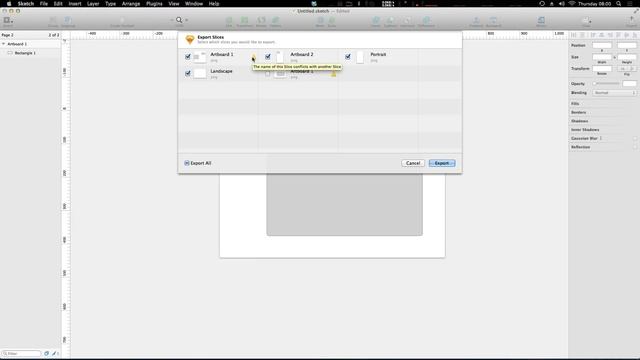Open the View toolbar menu
This screenshot has width=640, height=360.
click(x=586, y=20)
